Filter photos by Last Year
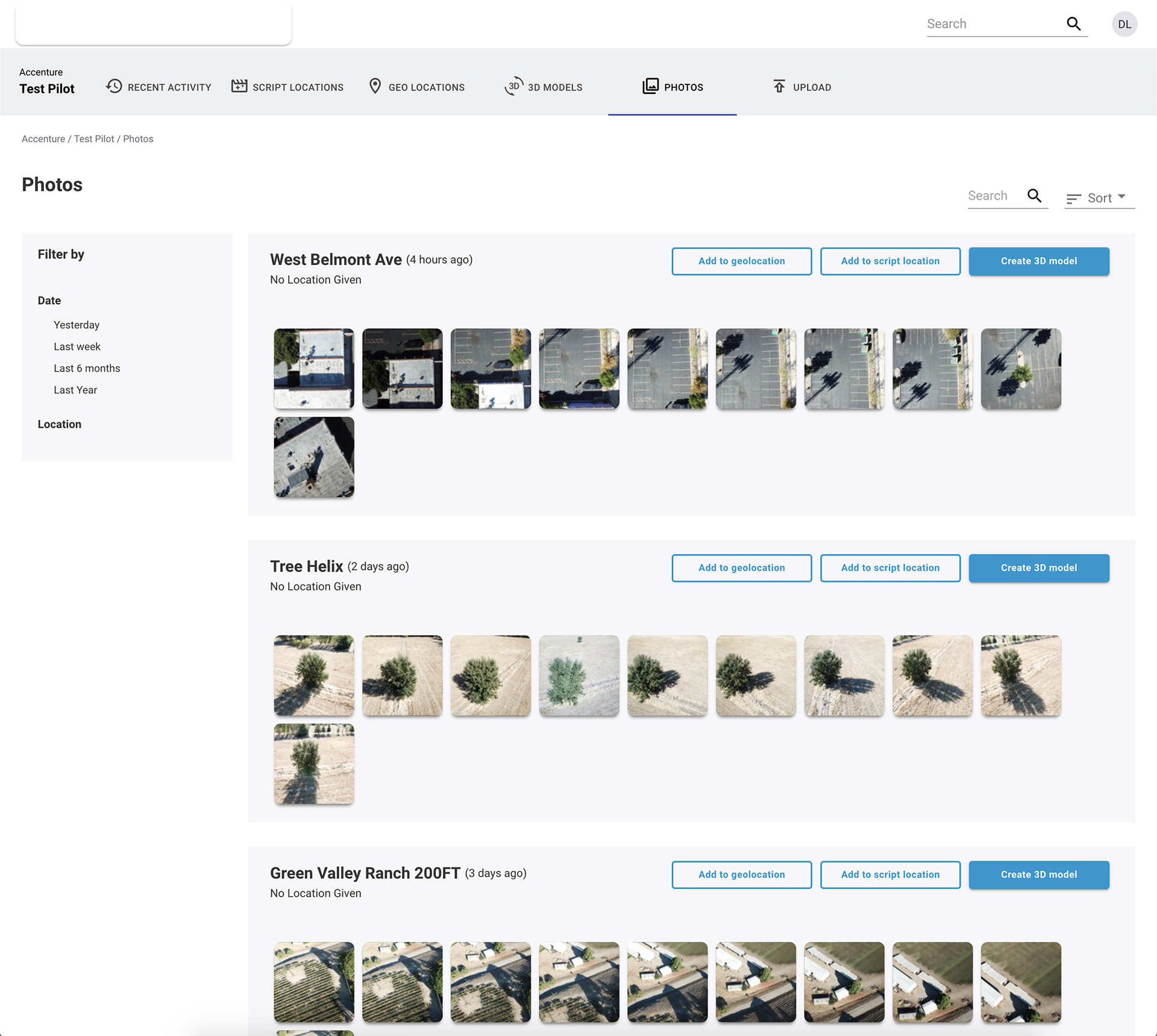 pos(75,390)
